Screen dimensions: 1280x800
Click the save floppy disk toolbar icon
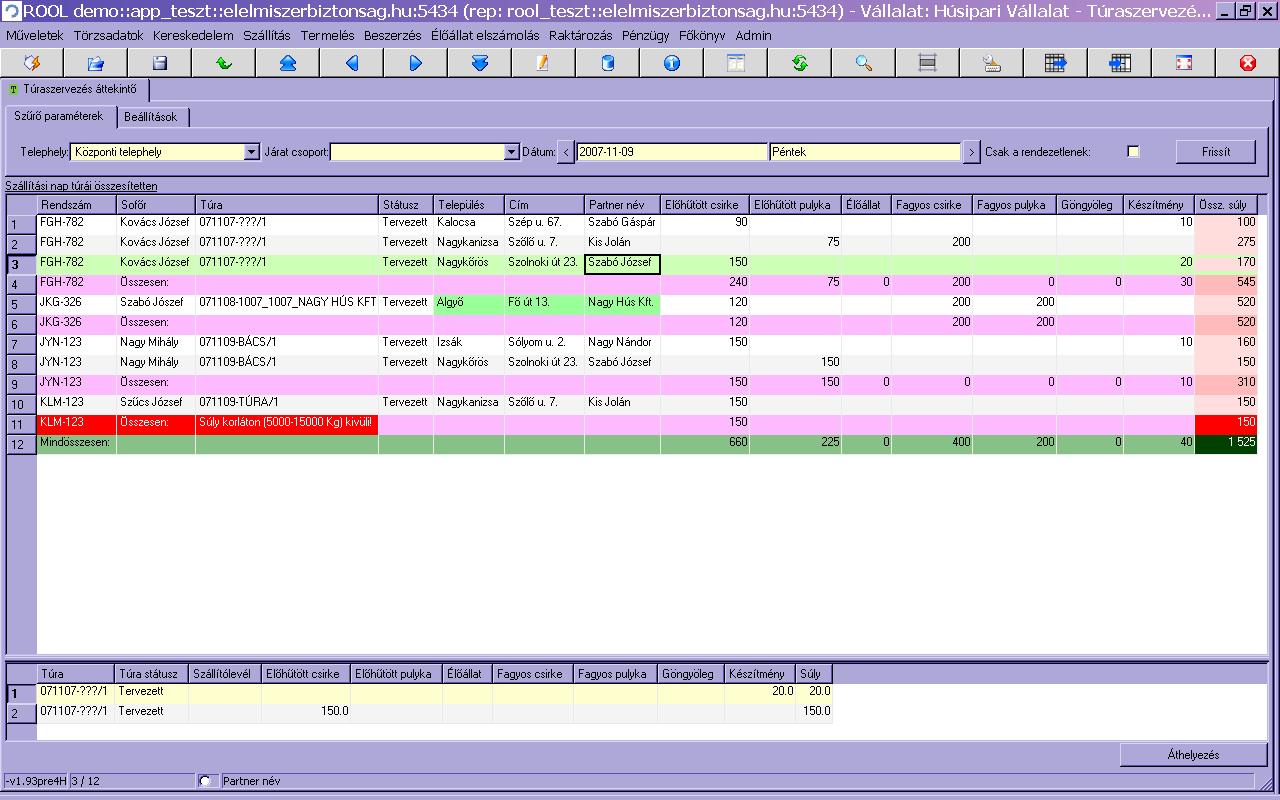pyautogui.click(x=159, y=63)
